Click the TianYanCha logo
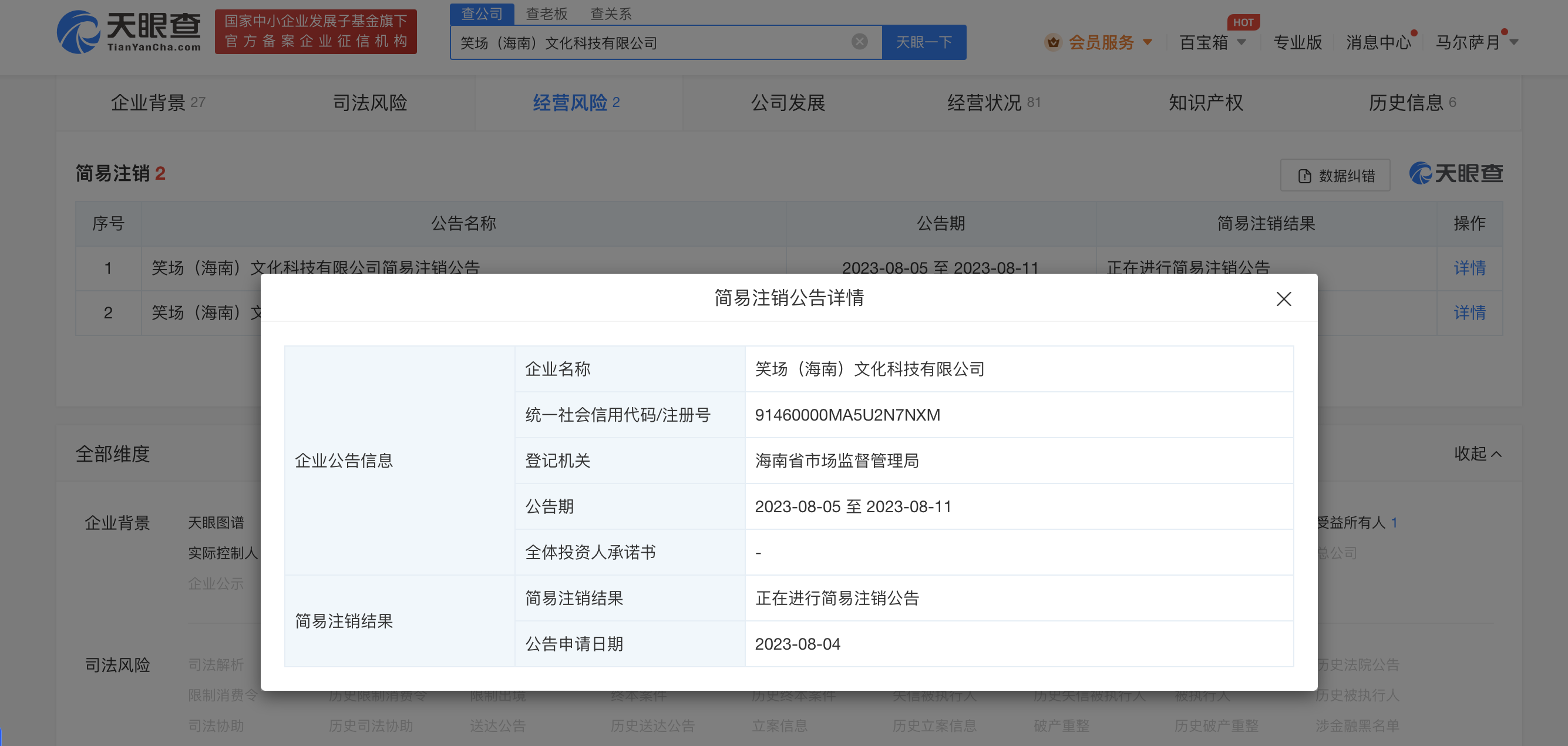The width and height of the screenshot is (1568, 746). [129, 32]
